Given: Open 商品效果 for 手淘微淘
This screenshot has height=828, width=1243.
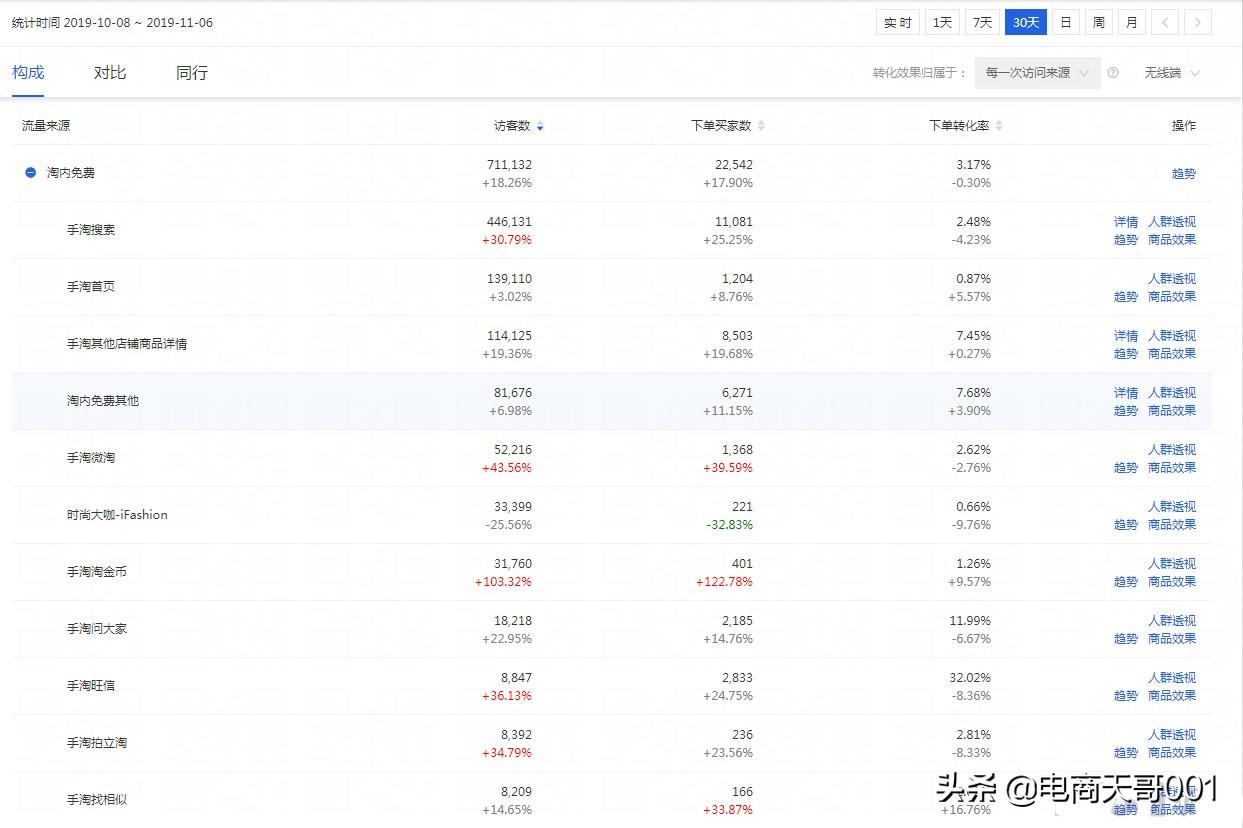Looking at the screenshot, I should click(1172, 468).
